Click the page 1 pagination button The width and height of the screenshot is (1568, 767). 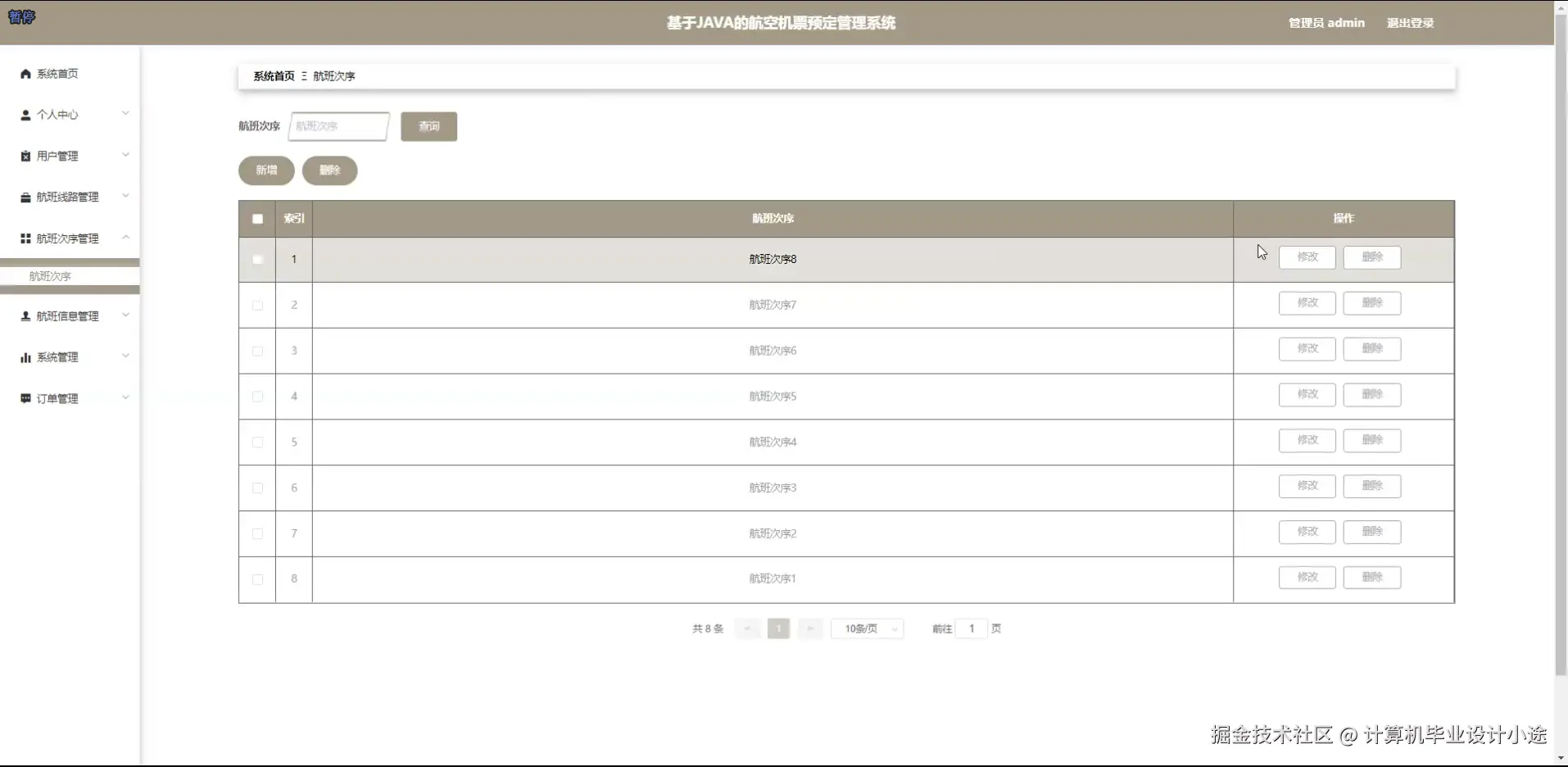778,629
